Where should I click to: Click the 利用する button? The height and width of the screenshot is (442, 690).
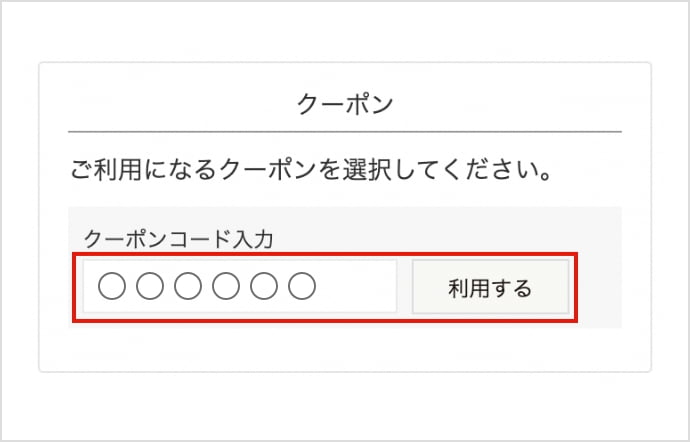[x=490, y=288]
